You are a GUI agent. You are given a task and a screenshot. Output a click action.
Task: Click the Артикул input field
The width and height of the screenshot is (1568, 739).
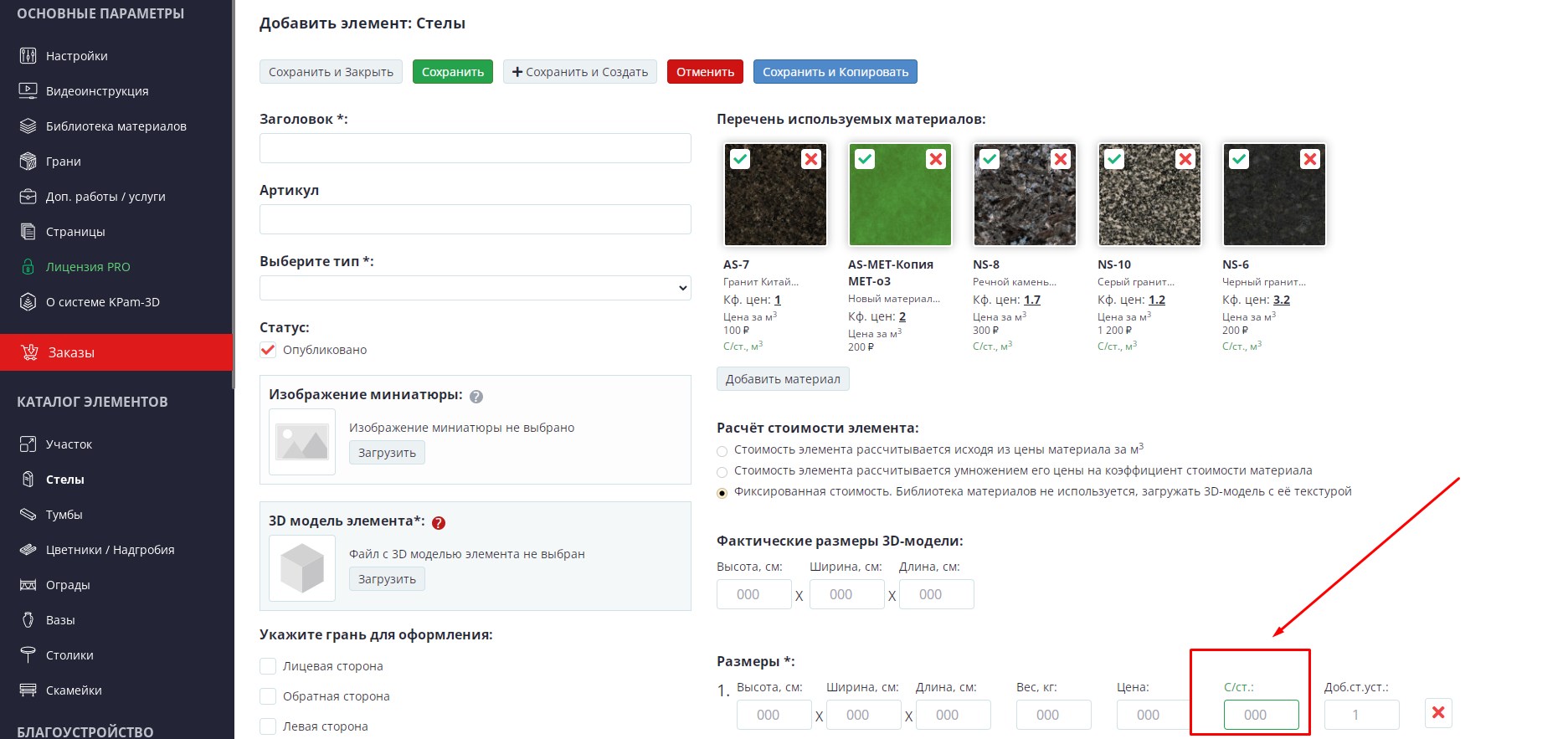pyautogui.click(x=476, y=219)
